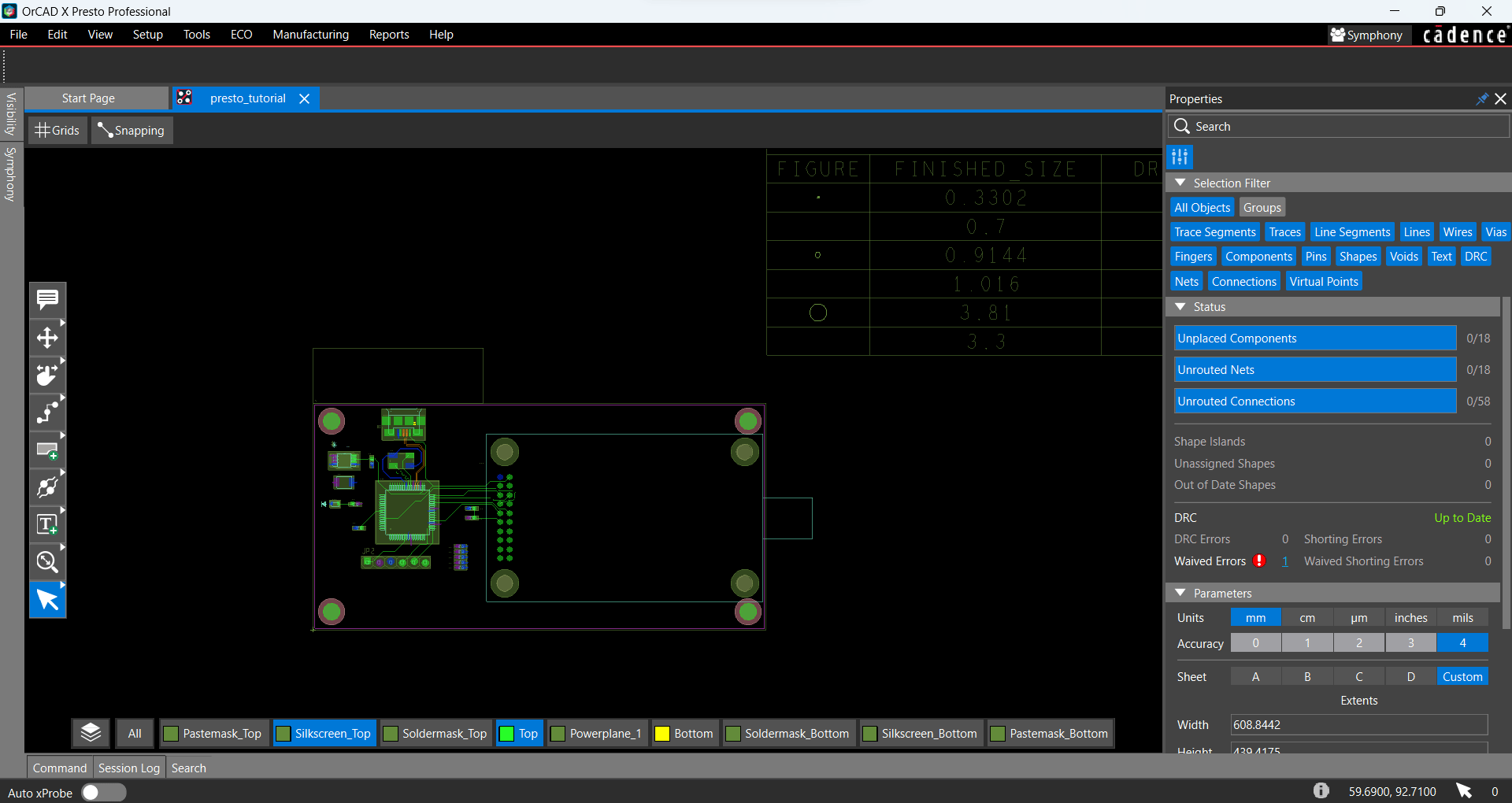Toggle the Auto xProbe switch
This screenshot has height=803, width=1512.
pyautogui.click(x=103, y=793)
